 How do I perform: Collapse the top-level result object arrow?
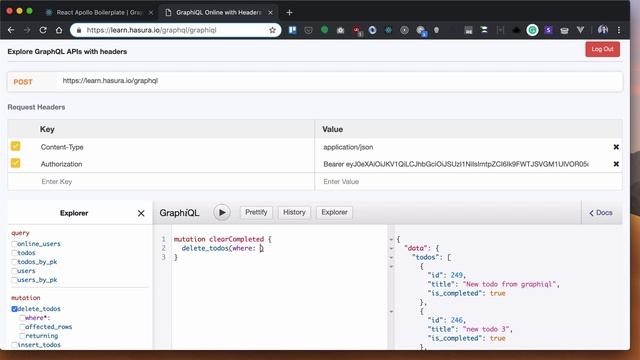pos(391,239)
